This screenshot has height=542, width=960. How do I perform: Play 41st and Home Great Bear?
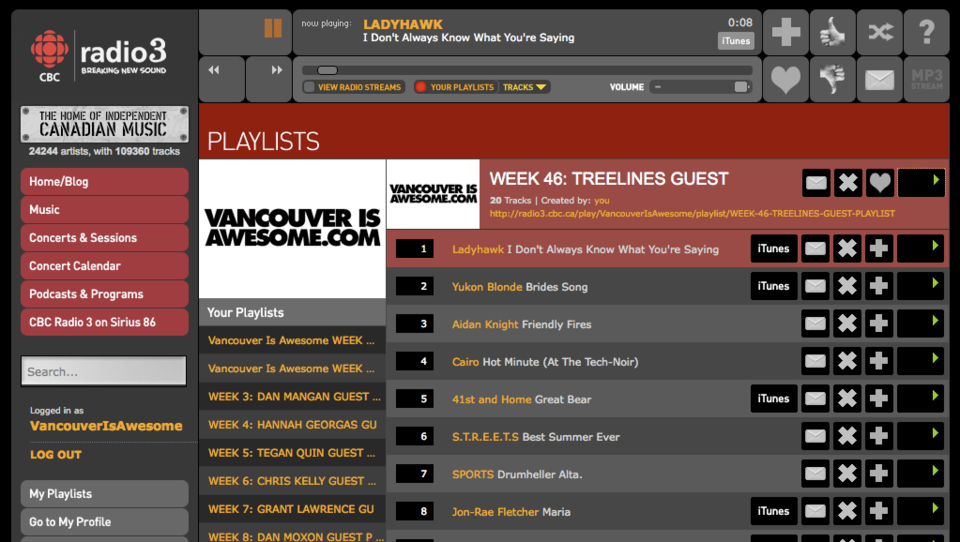920,399
